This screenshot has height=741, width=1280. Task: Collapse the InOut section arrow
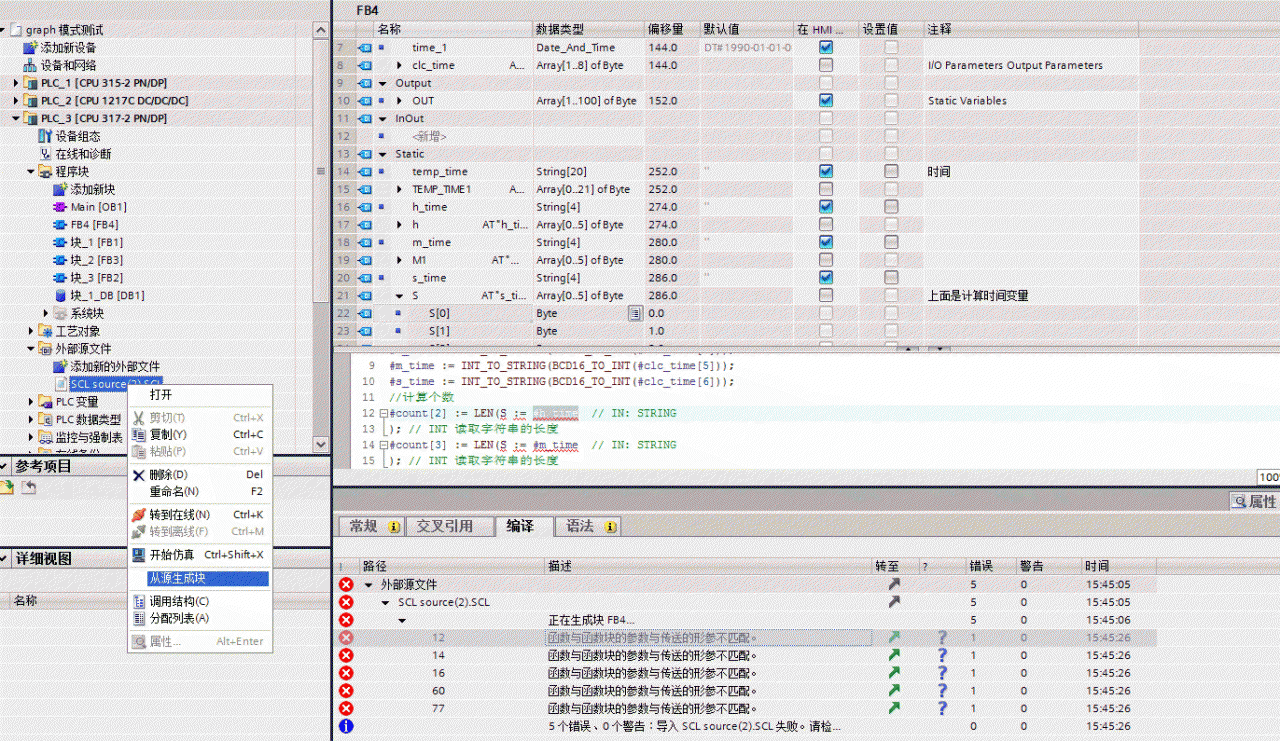[x=381, y=118]
